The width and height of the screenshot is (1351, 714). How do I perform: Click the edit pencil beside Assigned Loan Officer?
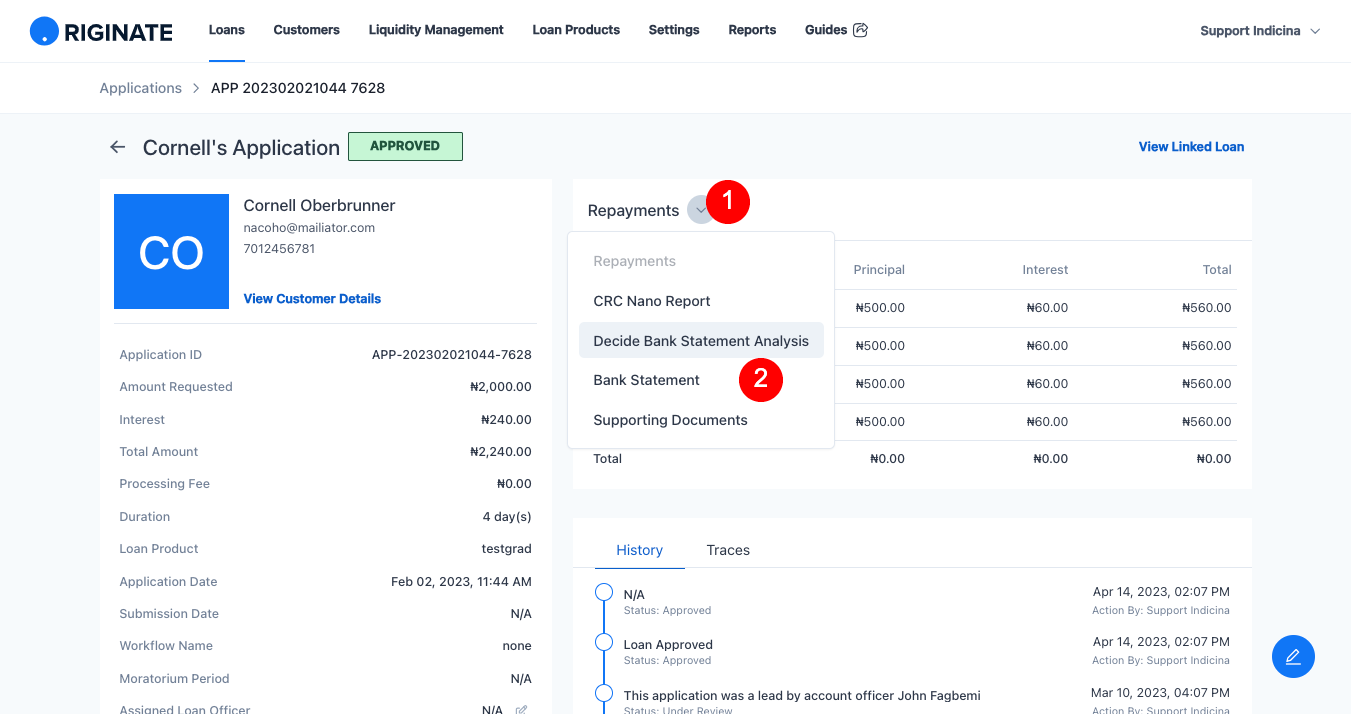click(x=521, y=710)
